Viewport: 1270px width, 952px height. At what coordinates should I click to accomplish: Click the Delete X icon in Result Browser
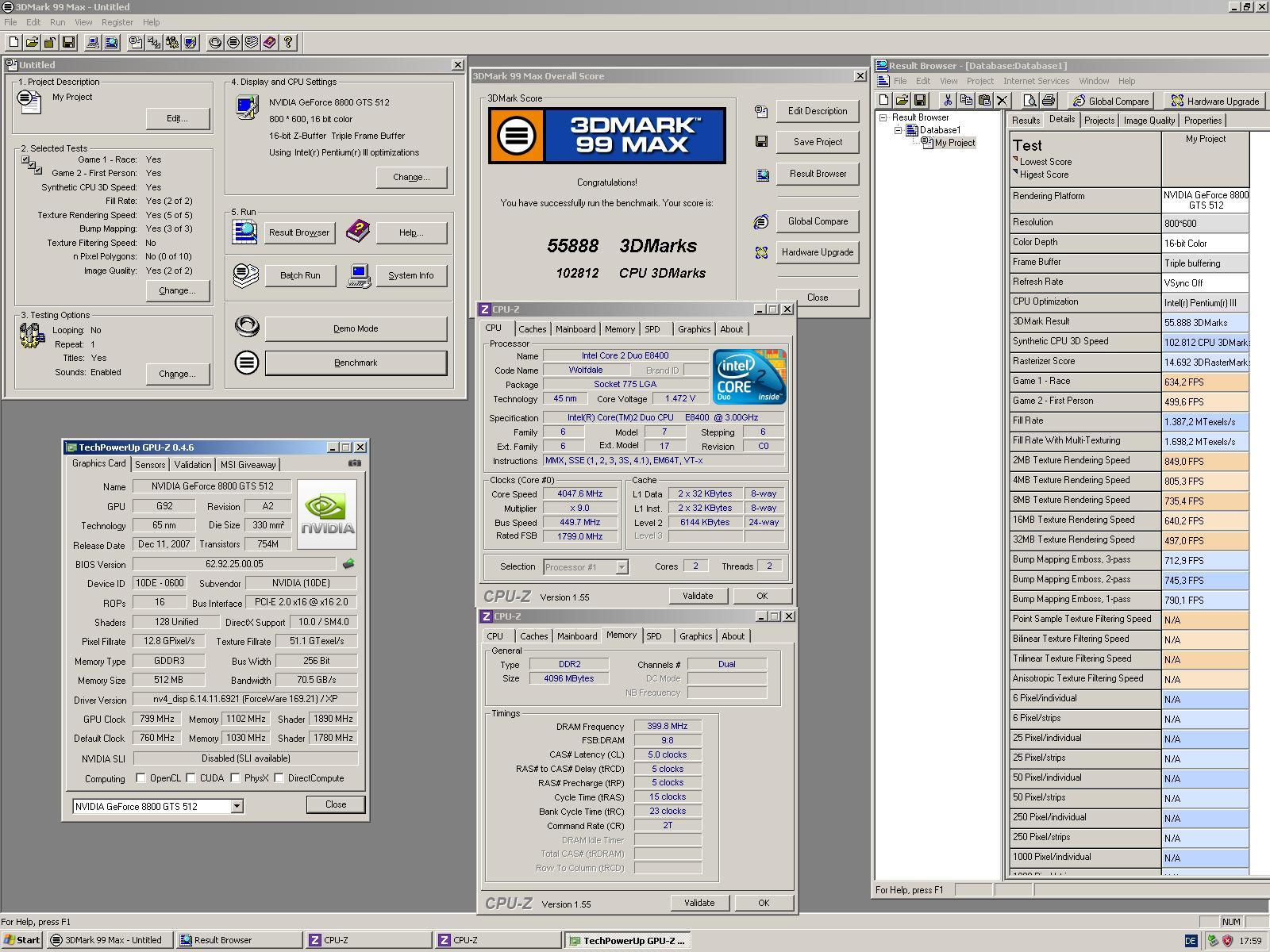tap(1003, 101)
